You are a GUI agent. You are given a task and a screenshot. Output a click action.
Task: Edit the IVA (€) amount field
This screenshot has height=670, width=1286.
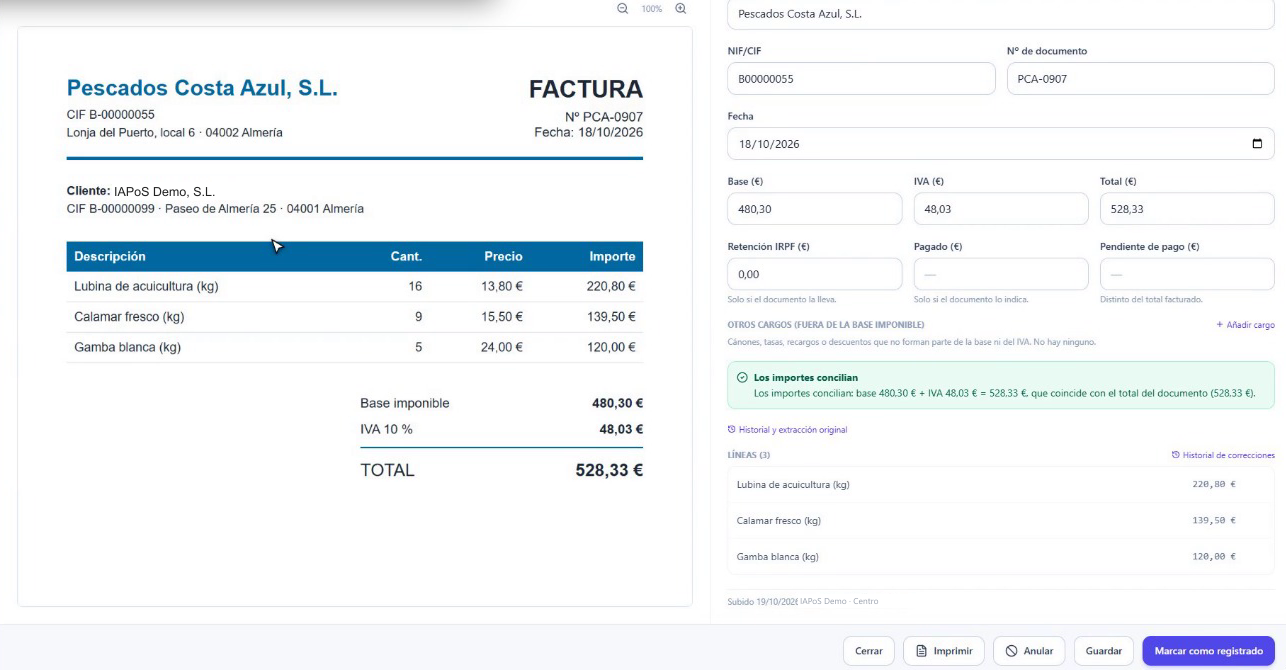(x=1001, y=209)
